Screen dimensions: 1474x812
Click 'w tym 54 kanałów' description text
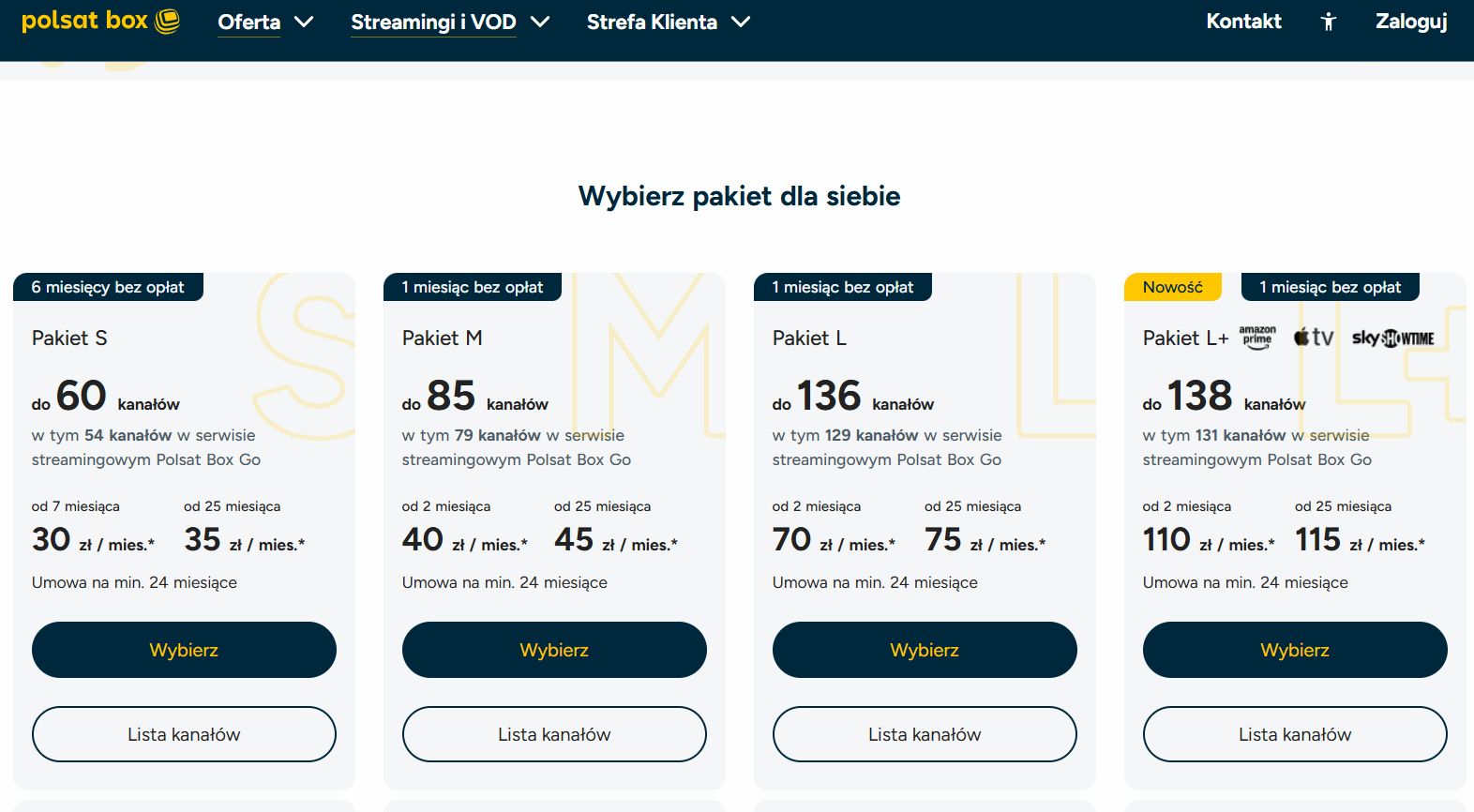click(x=146, y=447)
